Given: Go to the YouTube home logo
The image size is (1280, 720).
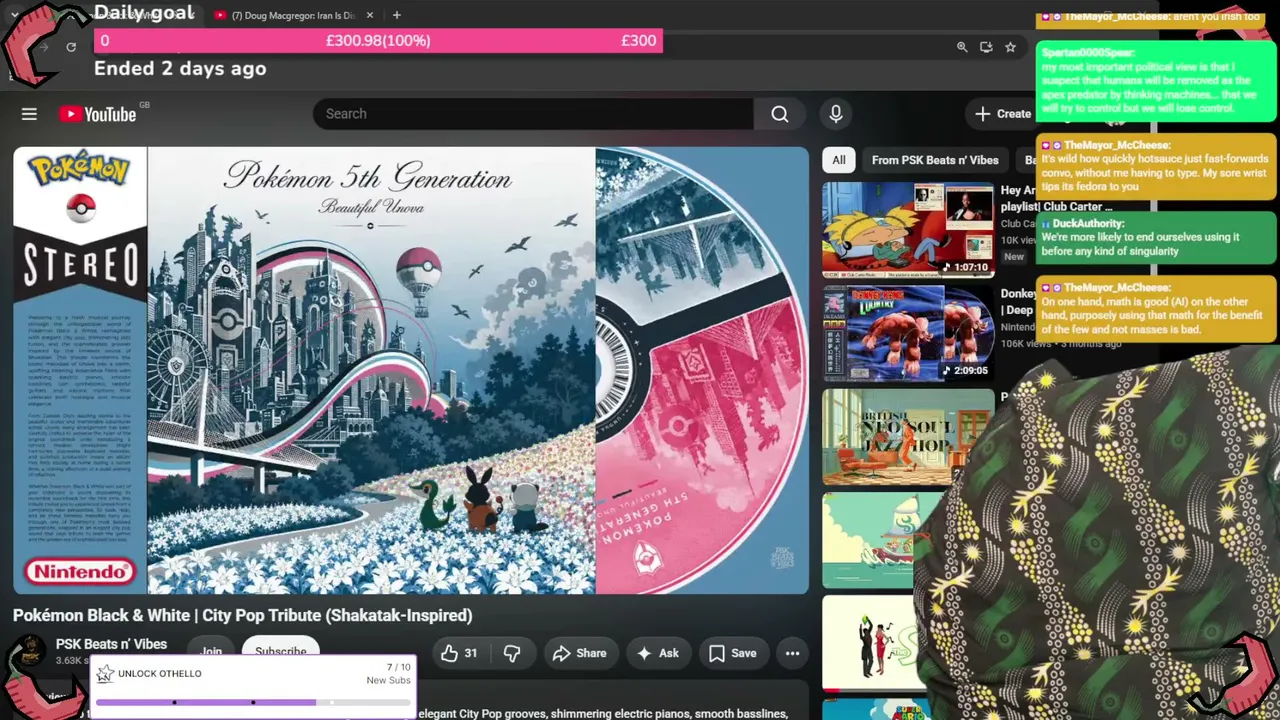Looking at the screenshot, I should click(98, 114).
